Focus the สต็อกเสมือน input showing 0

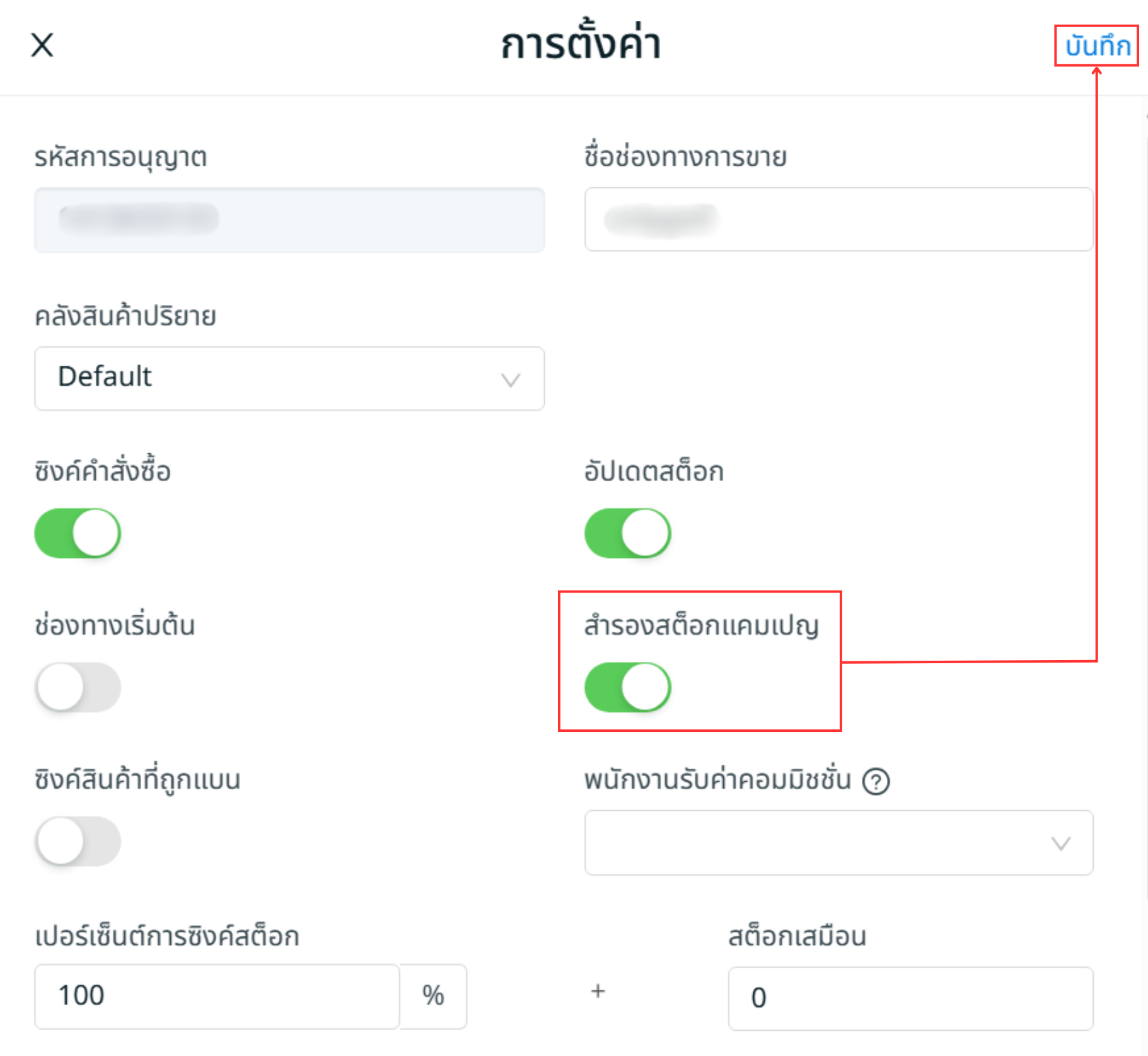click(910, 998)
